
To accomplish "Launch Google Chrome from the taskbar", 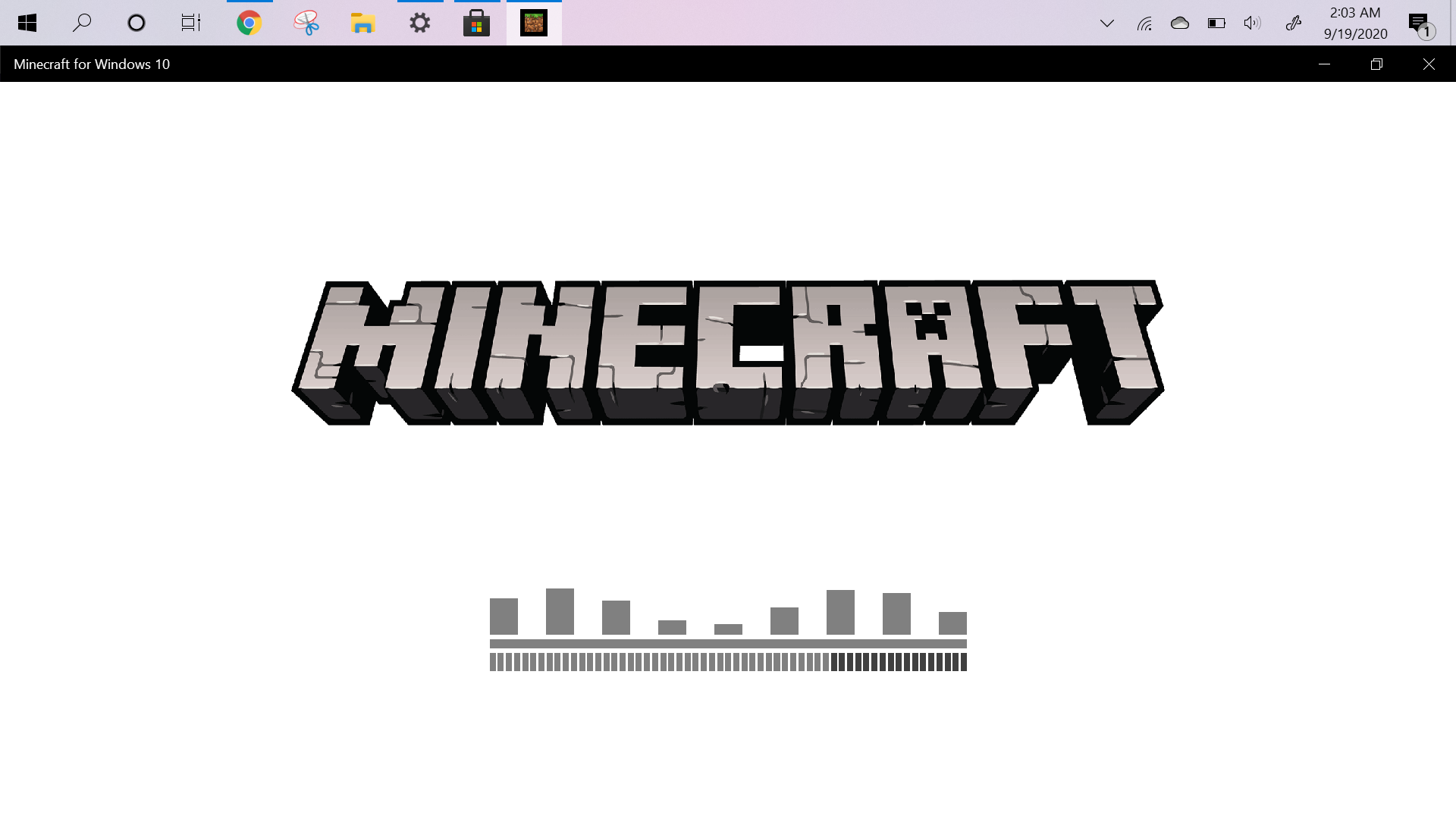I will pos(249,23).
